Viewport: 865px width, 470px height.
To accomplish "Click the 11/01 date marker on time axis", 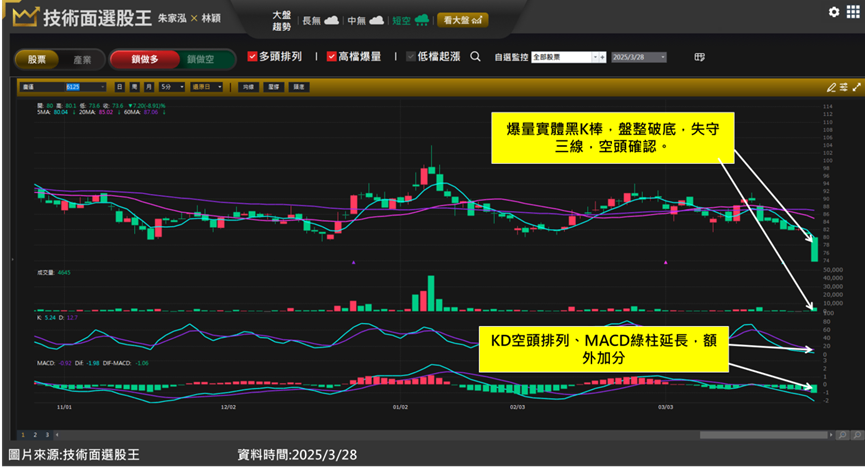I will click(65, 407).
